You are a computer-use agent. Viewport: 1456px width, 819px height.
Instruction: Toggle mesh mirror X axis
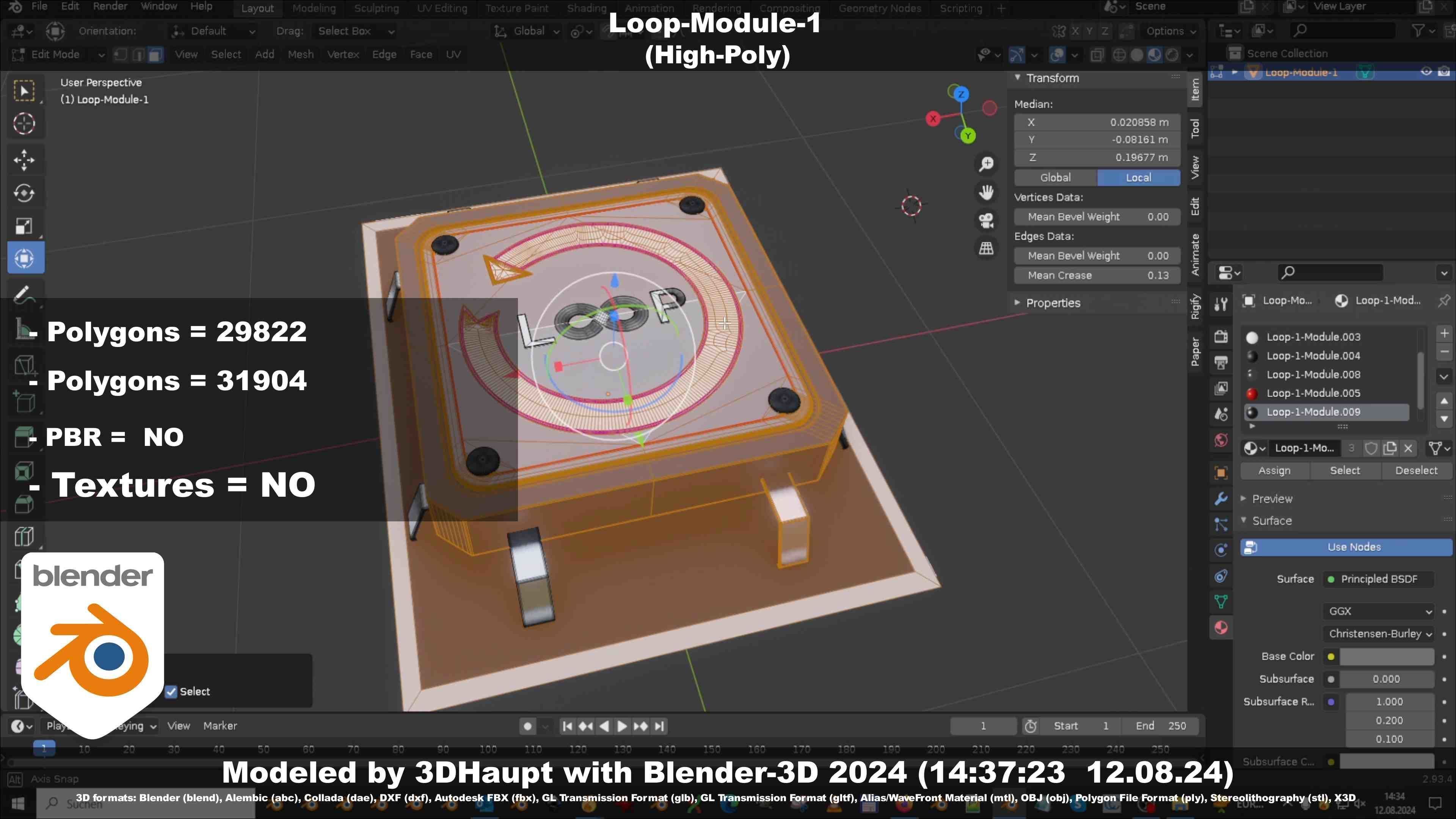(x=1075, y=31)
